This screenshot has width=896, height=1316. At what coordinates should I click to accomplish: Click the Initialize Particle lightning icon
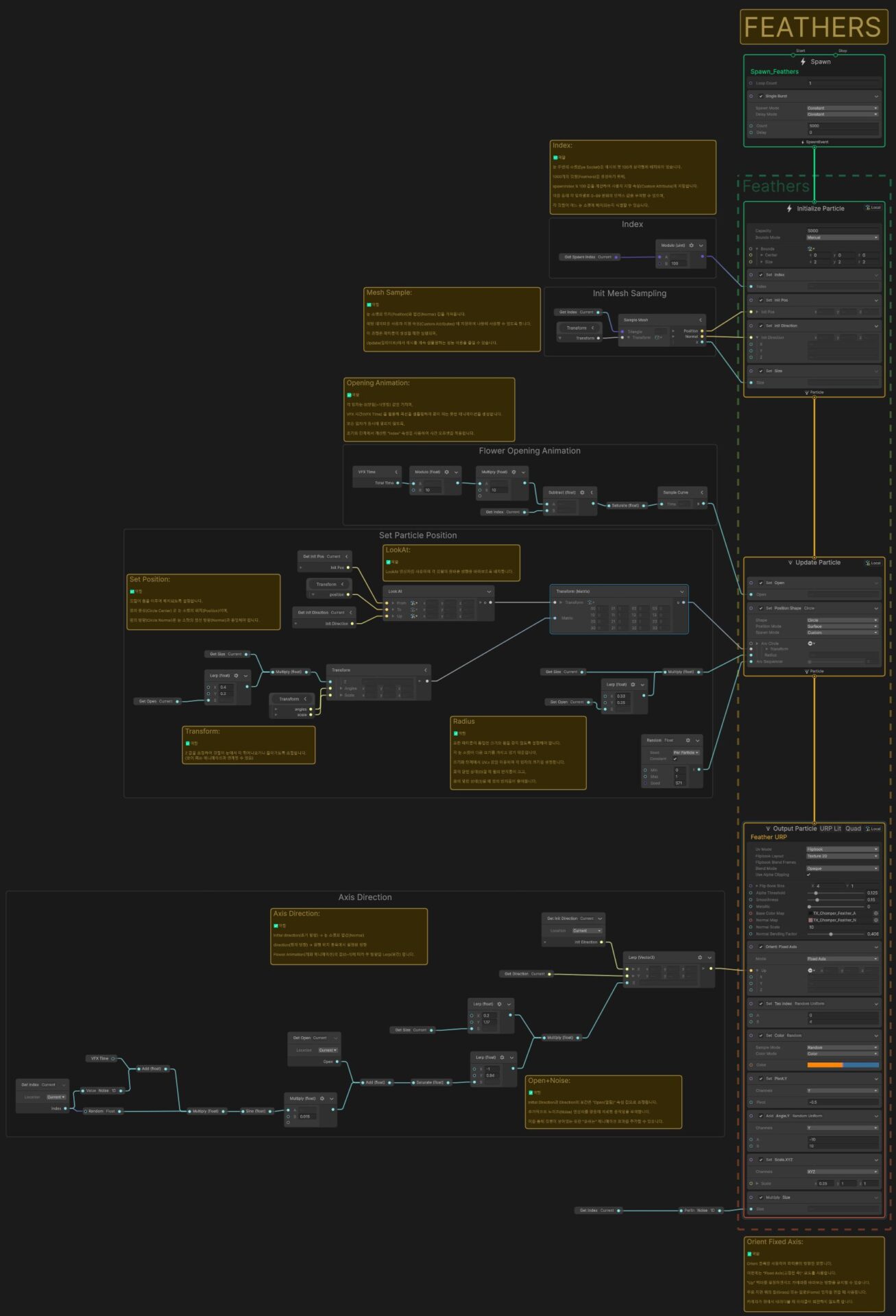coord(789,208)
